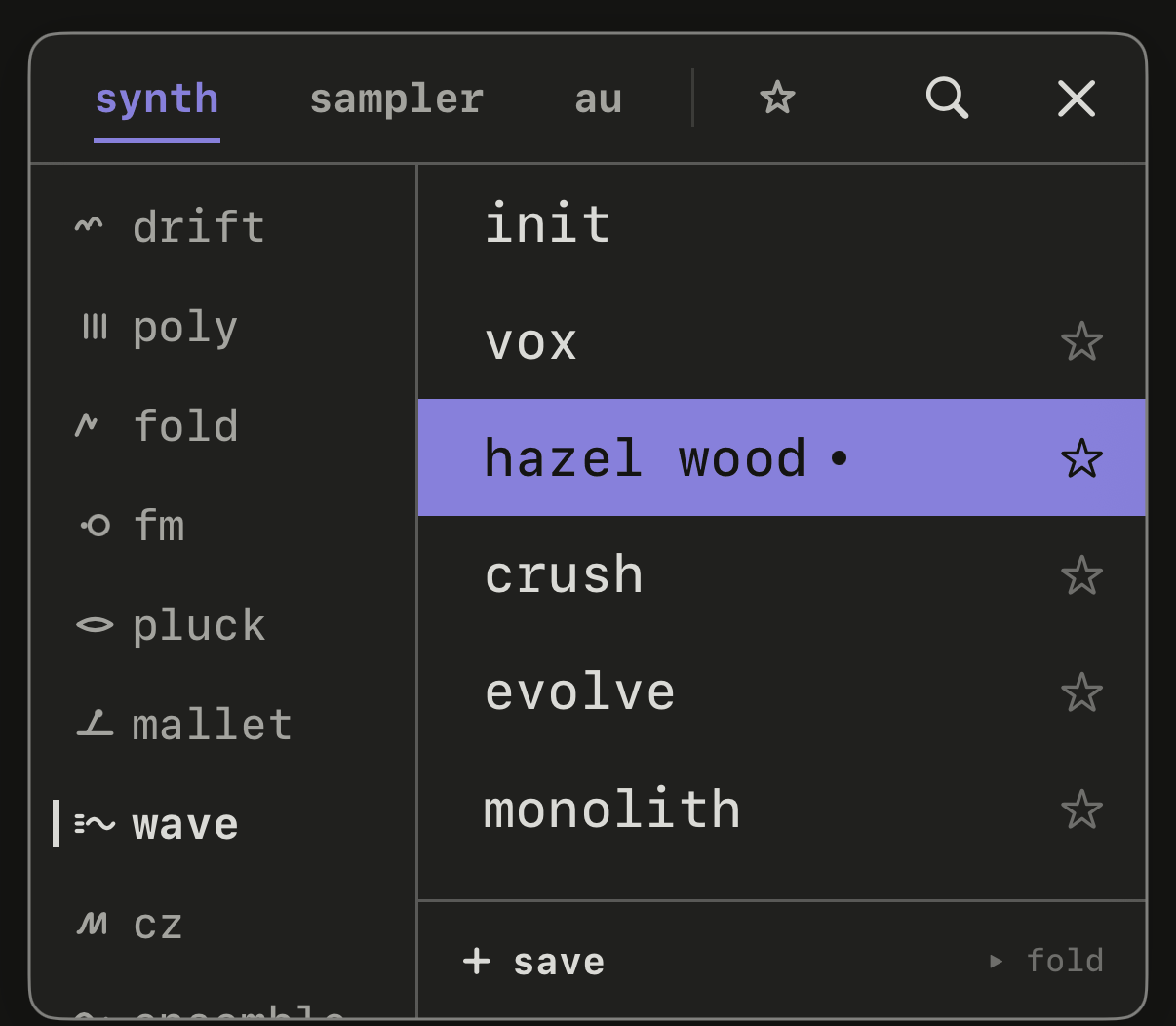Pick the fm engine label

click(x=159, y=526)
